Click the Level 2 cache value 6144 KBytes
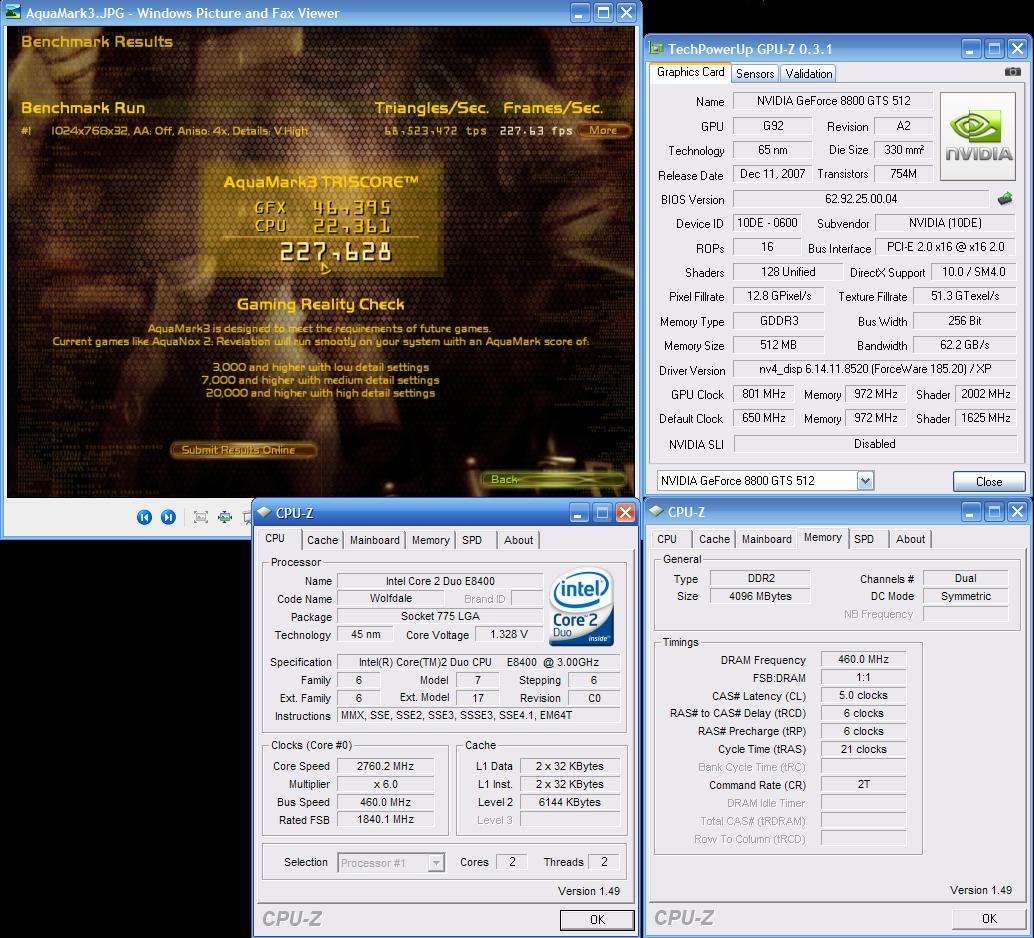This screenshot has width=1034, height=938. coord(570,802)
